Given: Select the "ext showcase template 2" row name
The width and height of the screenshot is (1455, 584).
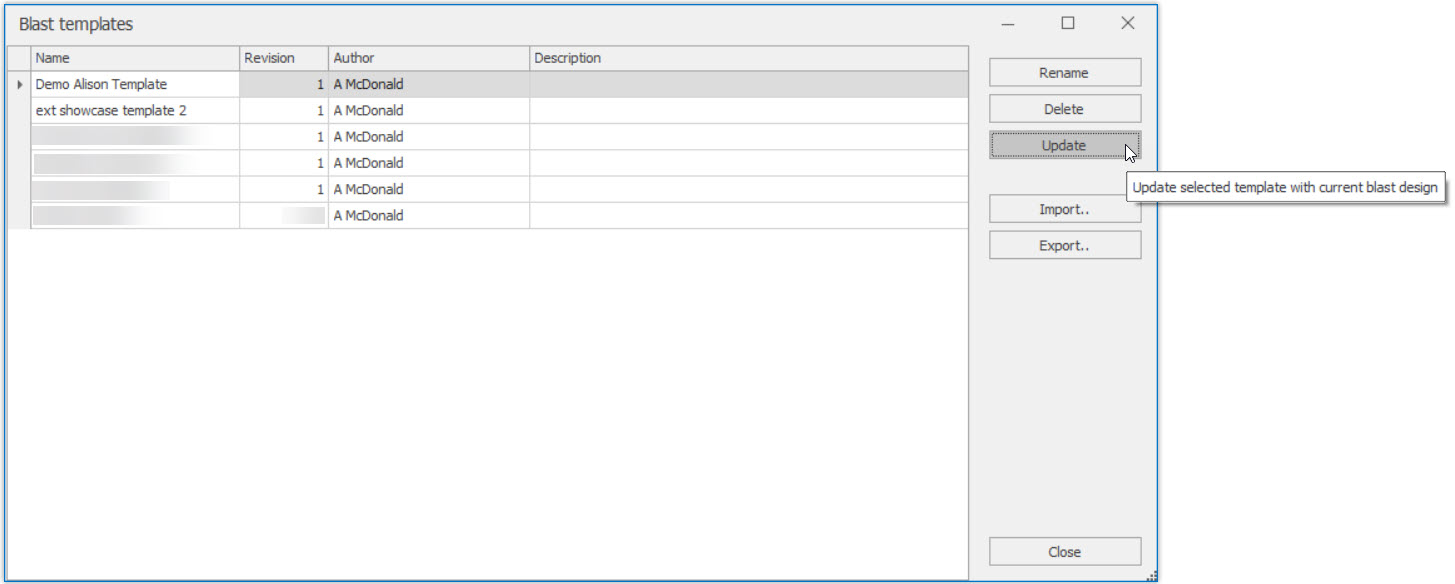Looking at the screenshot, I should point(135,111).
